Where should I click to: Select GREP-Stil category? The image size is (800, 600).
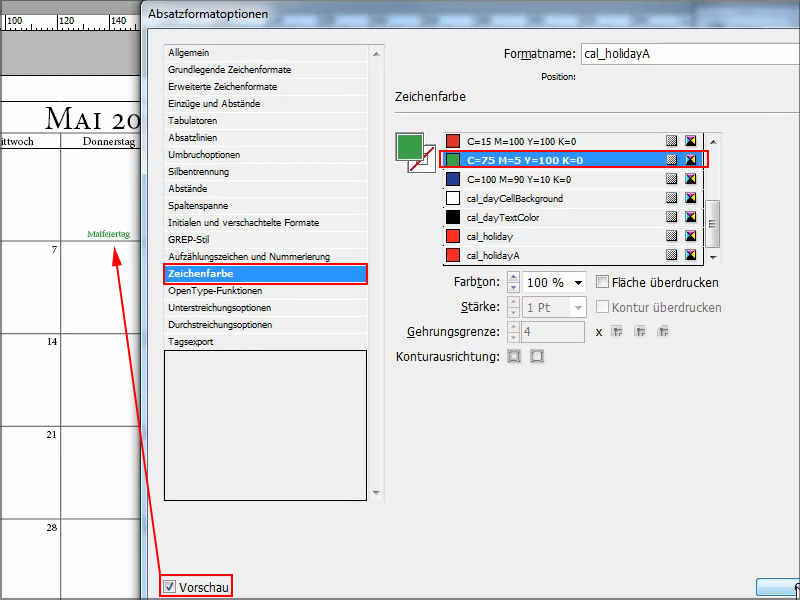coord(265,239)
